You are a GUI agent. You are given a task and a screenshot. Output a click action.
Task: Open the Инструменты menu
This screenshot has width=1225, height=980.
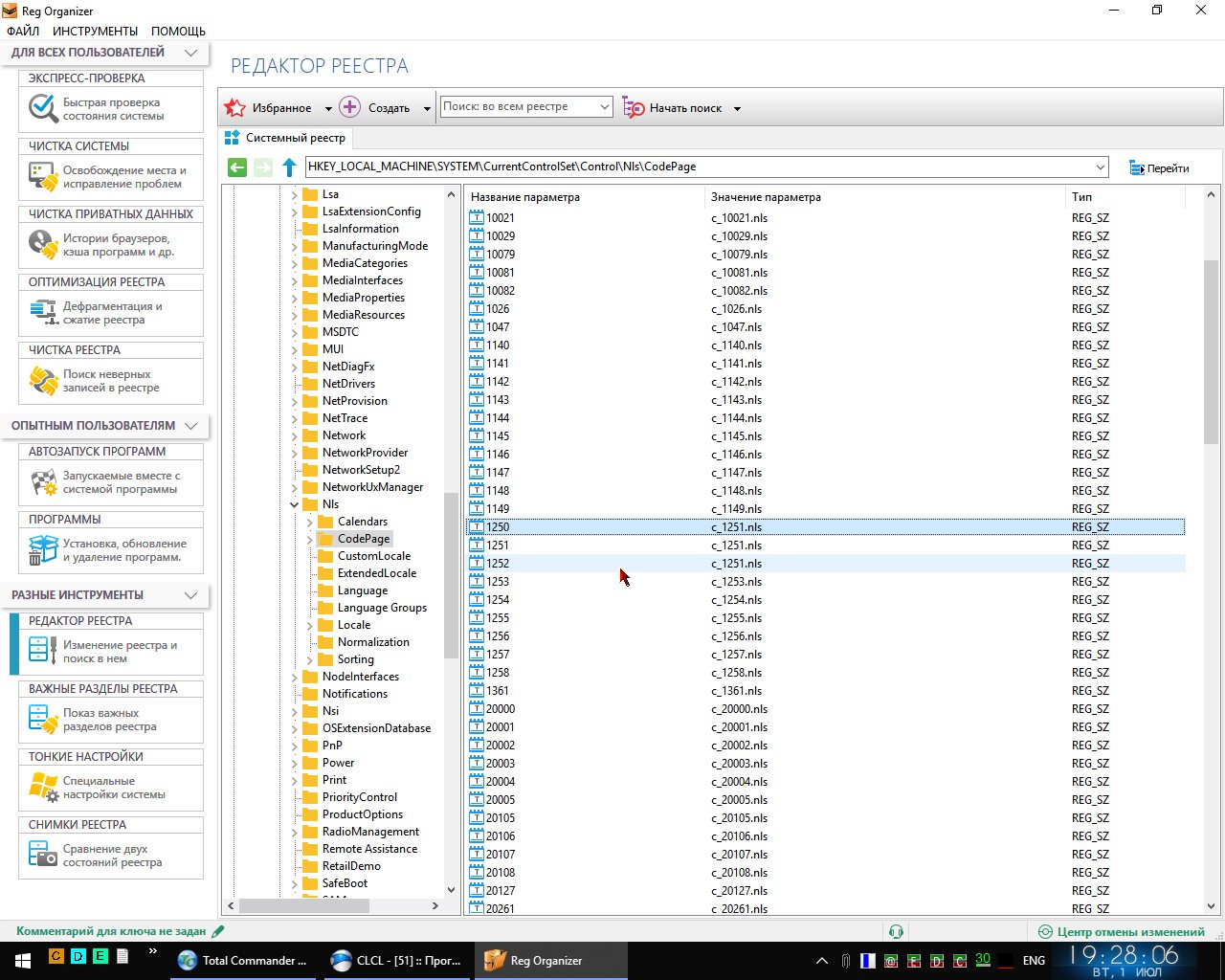coord(95,31)
